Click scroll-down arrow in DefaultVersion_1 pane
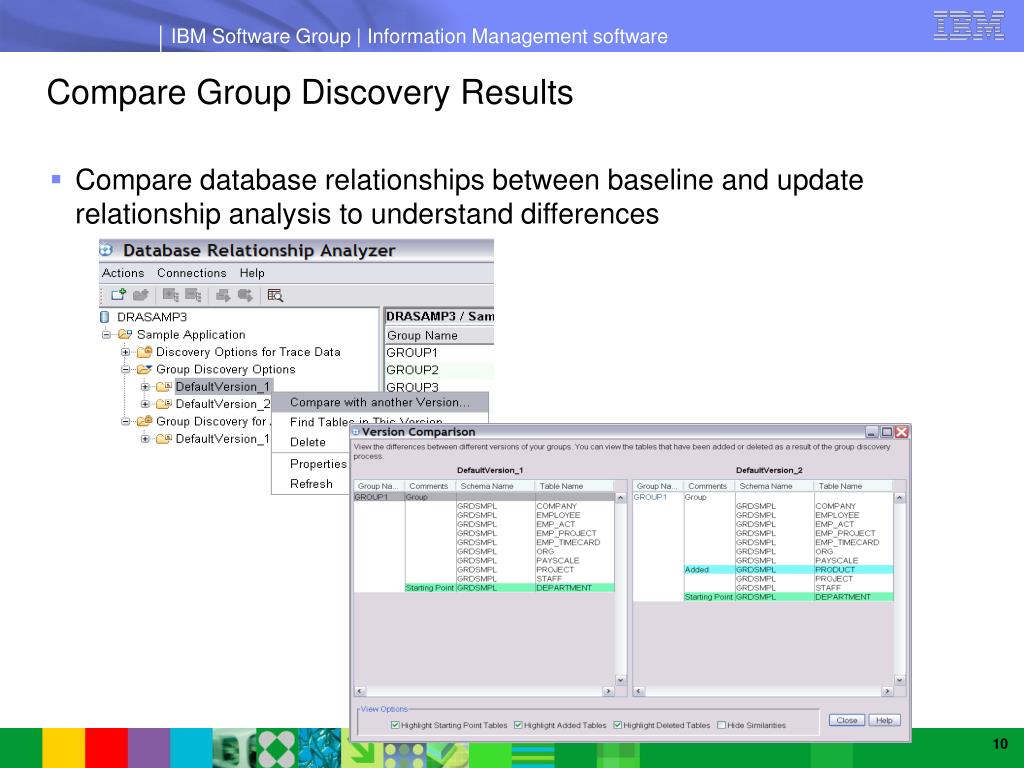The width and height of the screenshot is (1024, 768). point(620,680)
